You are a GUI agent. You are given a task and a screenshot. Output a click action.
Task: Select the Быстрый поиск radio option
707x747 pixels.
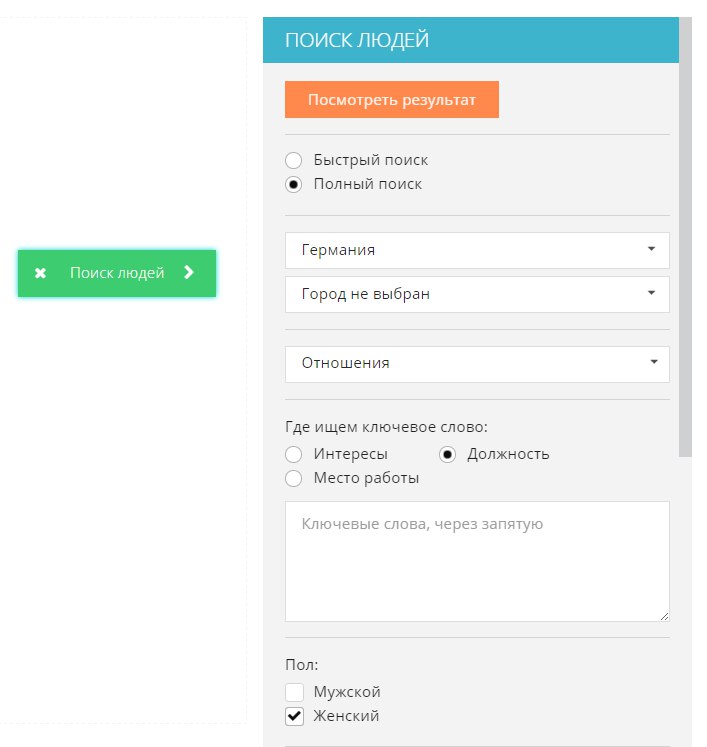294,160
